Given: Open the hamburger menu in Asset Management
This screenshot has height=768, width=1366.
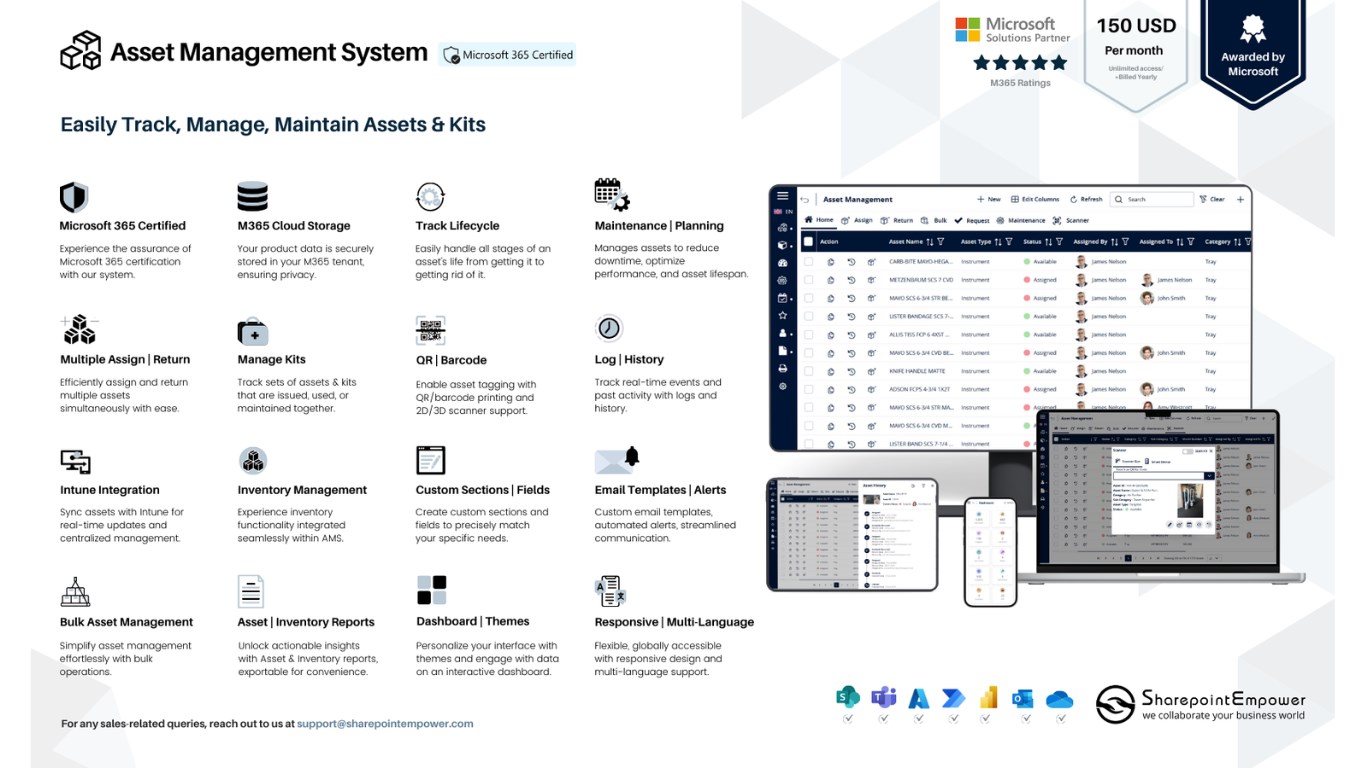Looking at the screenshot, I should pyautogui.click(x=783, y=196).
